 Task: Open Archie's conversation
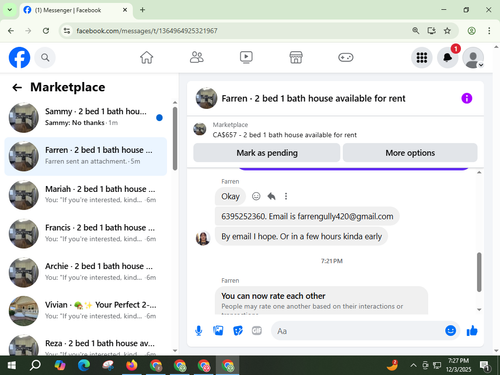pyautogui.click(x=86, y=272)
